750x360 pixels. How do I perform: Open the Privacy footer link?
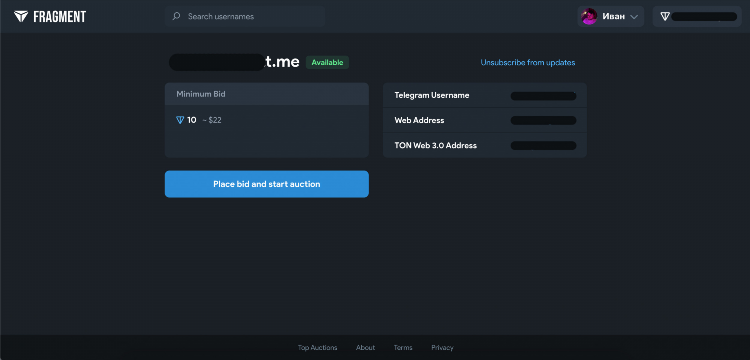(x=442, y=348)
